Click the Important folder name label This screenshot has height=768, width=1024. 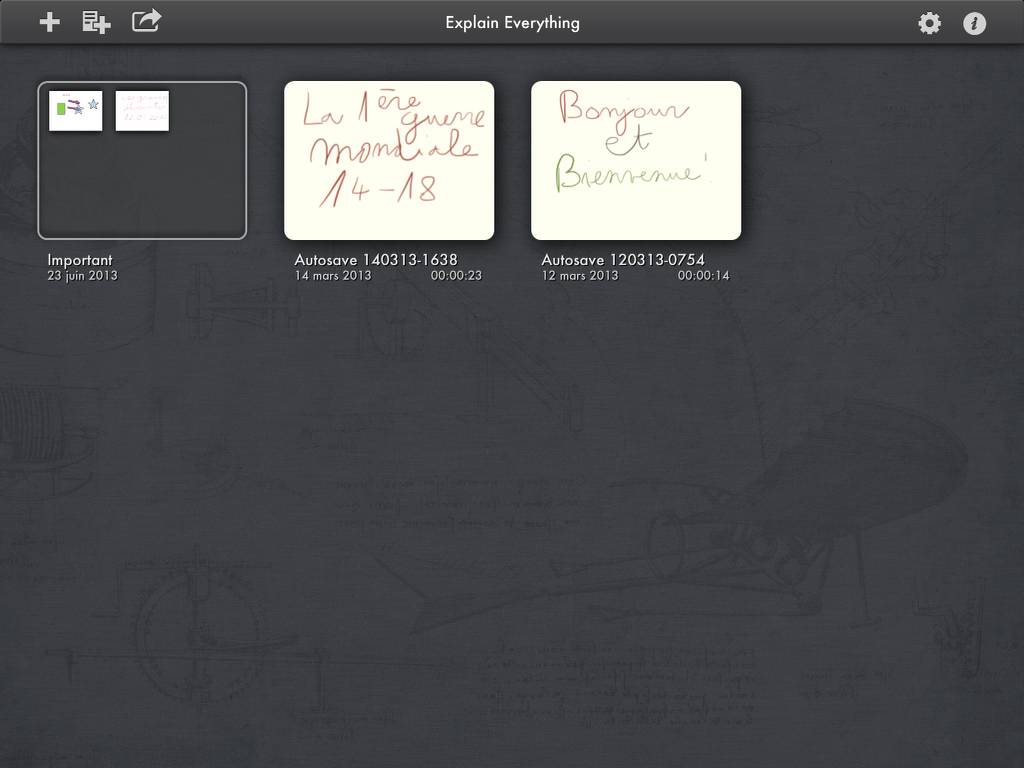click(80, 260)
